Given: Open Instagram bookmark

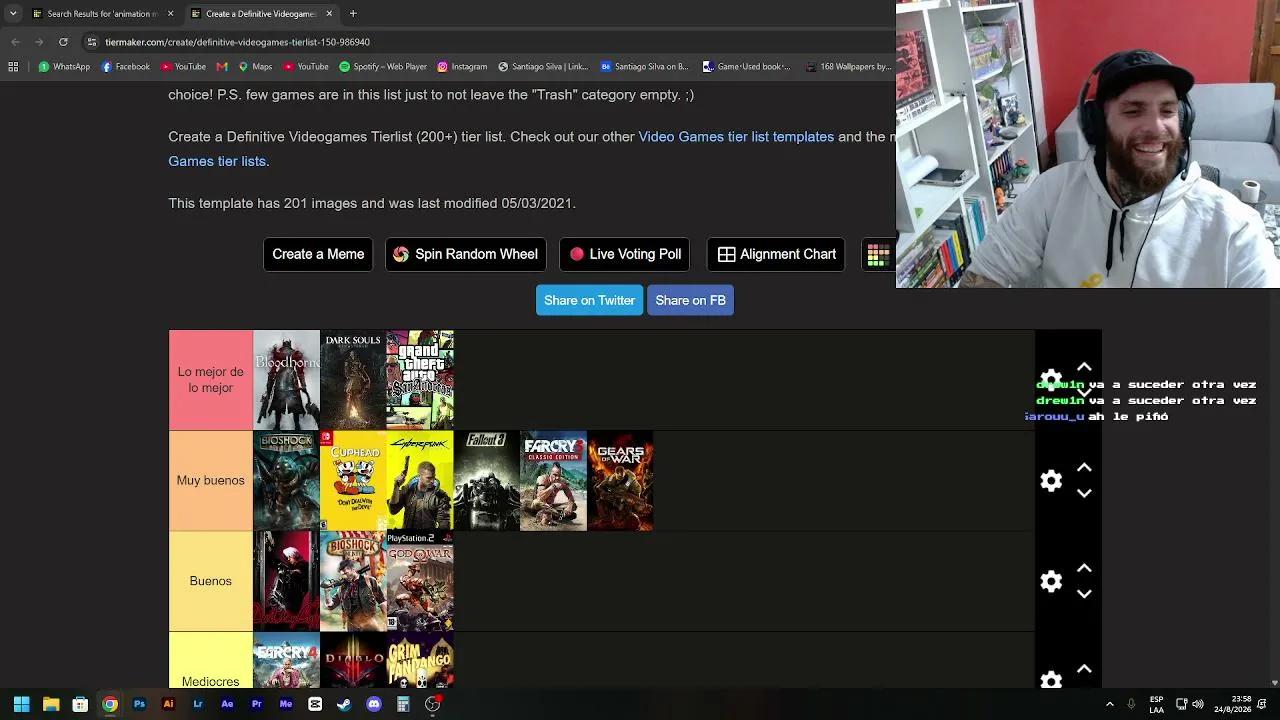Looking at the screenshot, I should [462, 67].
